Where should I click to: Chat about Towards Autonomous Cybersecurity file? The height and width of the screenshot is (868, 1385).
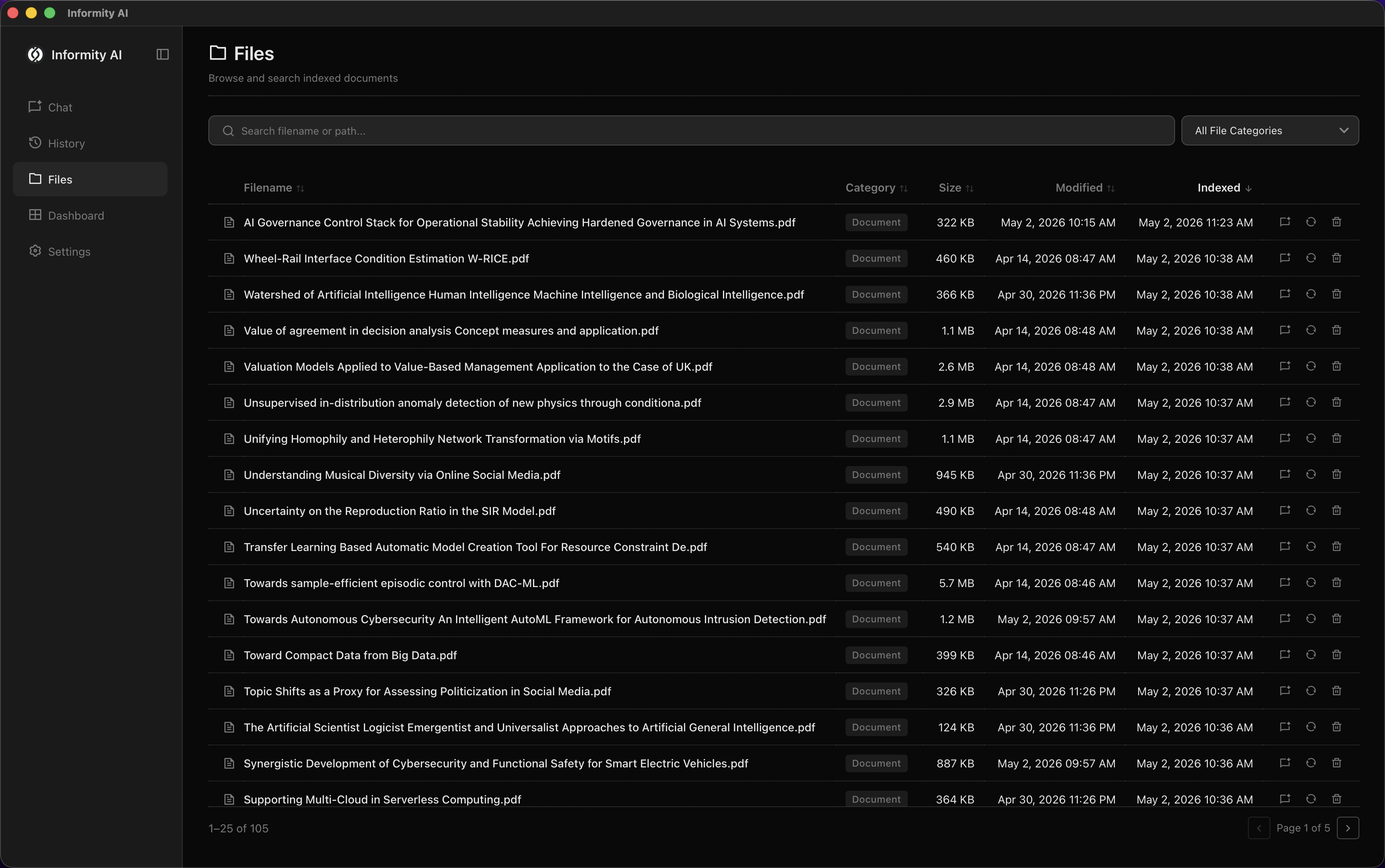(x=1285, y=619)
